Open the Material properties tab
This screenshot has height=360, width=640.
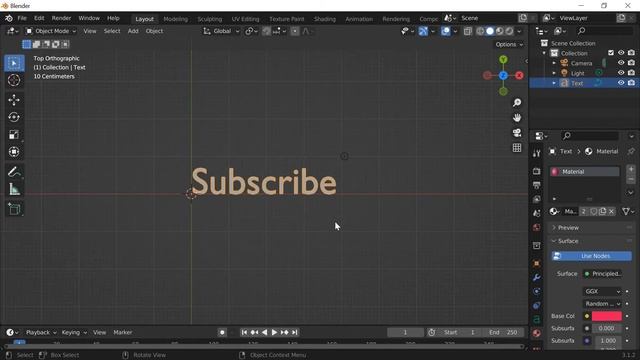(536, 333)
